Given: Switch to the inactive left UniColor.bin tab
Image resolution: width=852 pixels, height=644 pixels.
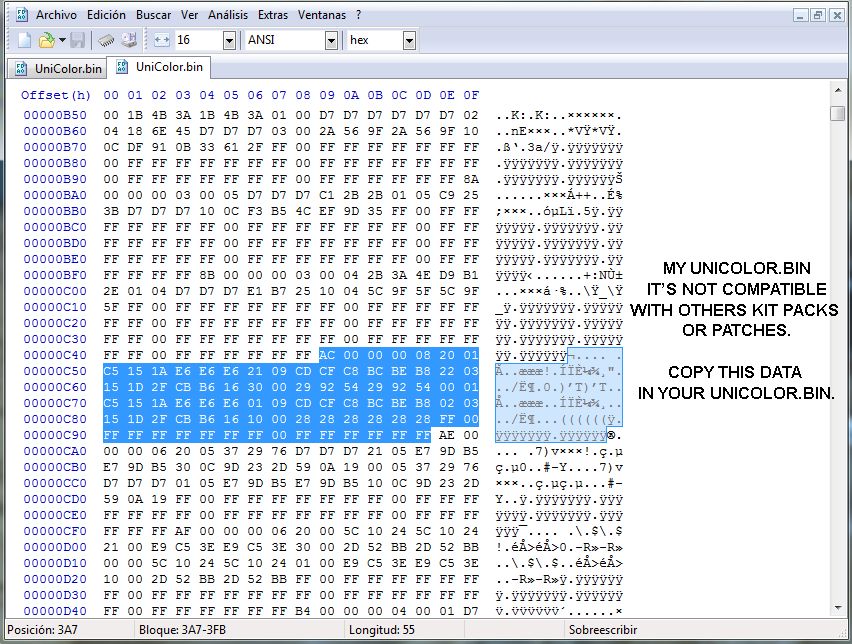Looking at the screenshot, I should click(57, 68).
